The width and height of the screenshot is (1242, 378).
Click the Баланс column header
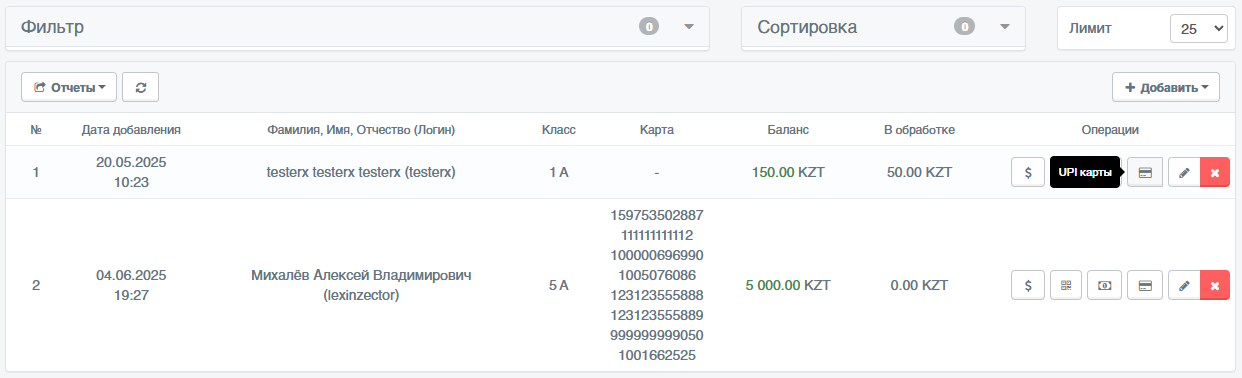click(x=788, y=129)
